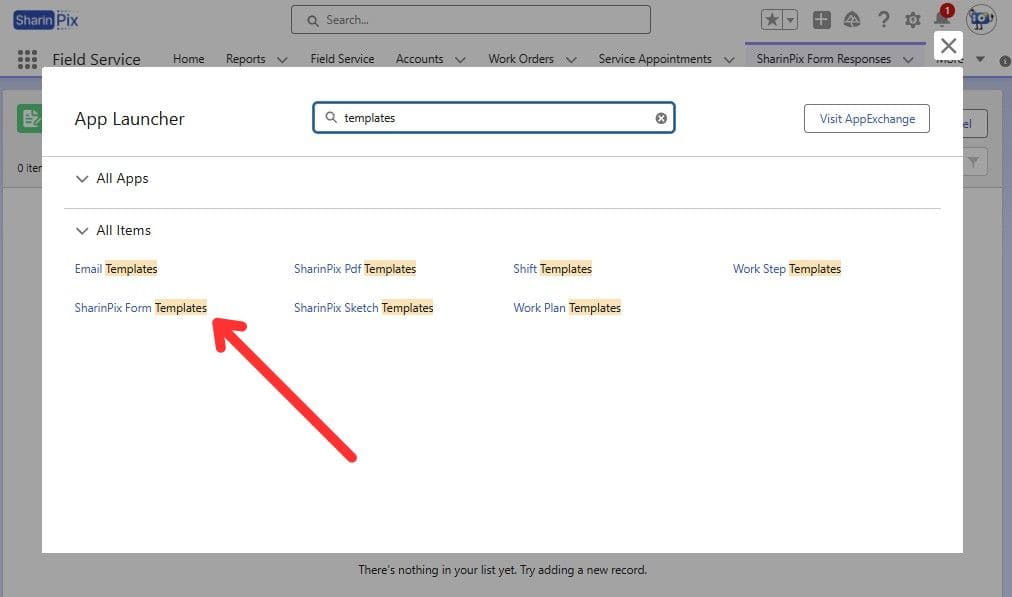
Task: Select the Work Orders tab
Action: [521, 59]
